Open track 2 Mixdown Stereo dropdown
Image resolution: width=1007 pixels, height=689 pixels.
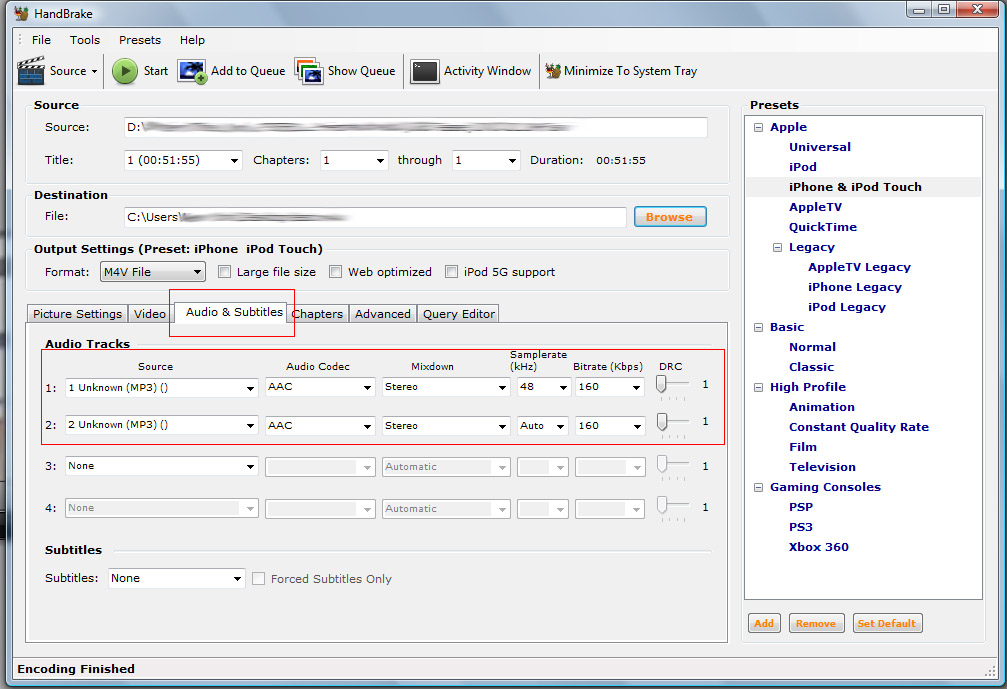tap(446, 426)
